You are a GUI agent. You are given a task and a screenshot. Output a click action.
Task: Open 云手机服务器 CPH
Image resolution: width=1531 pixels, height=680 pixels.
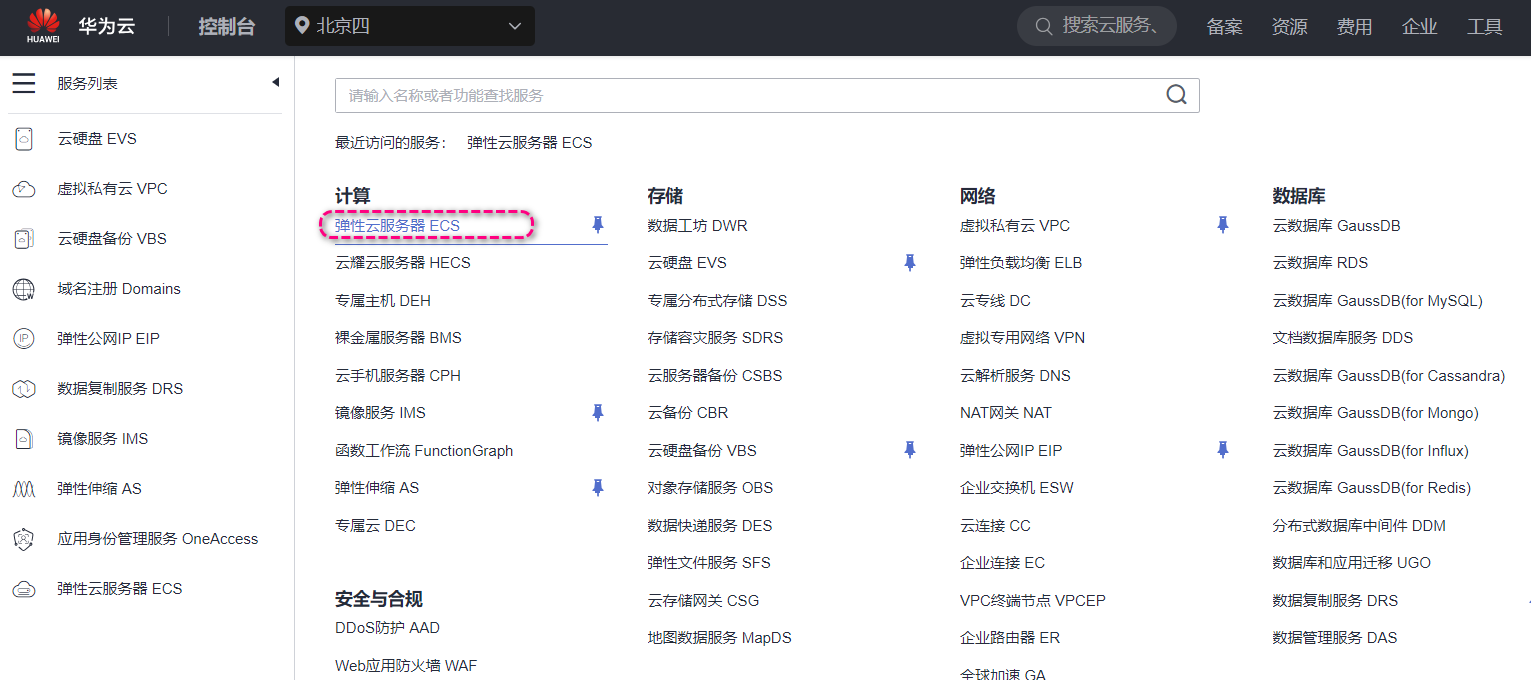tap(398, 376)
